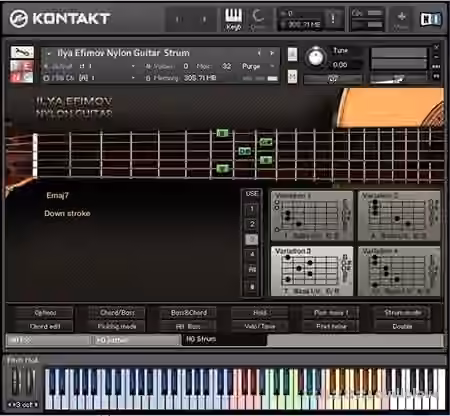Click the Kontakt logo in header
The width and height of the screenshot is (450, 416).
point(60,19)
